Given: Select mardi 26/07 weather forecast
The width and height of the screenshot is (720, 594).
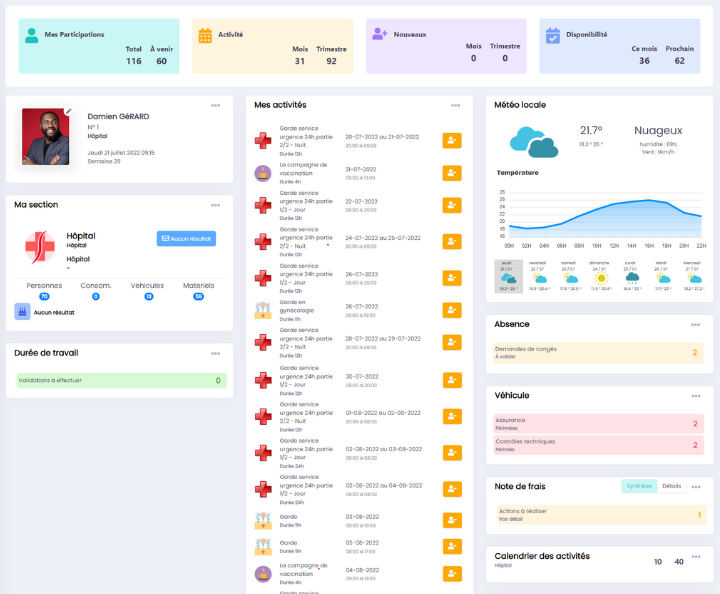Looking at the screenshot, I should [662, 276].
